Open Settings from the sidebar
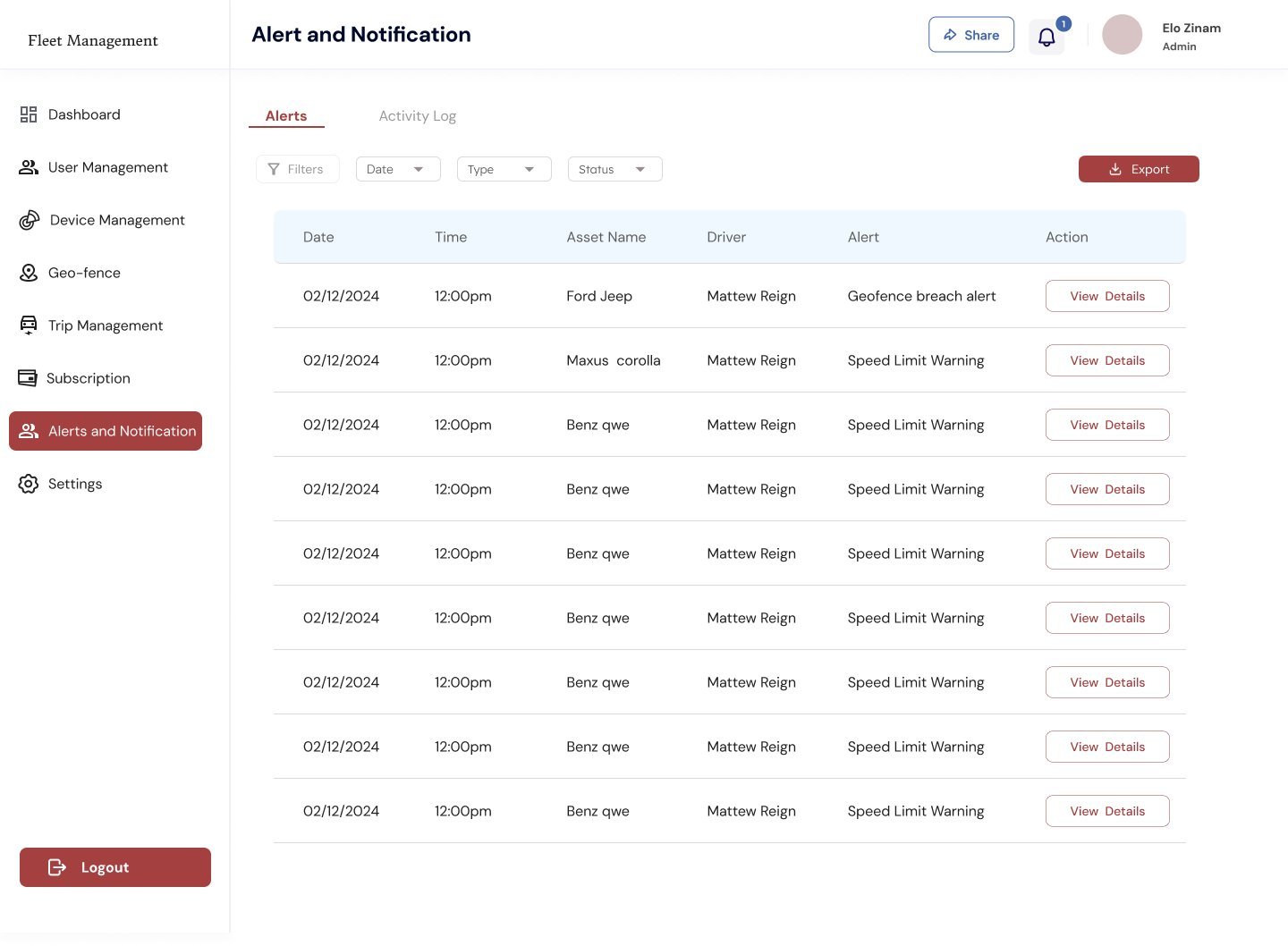The height and width of the screenshot is (946, 1288). [75, 484]
